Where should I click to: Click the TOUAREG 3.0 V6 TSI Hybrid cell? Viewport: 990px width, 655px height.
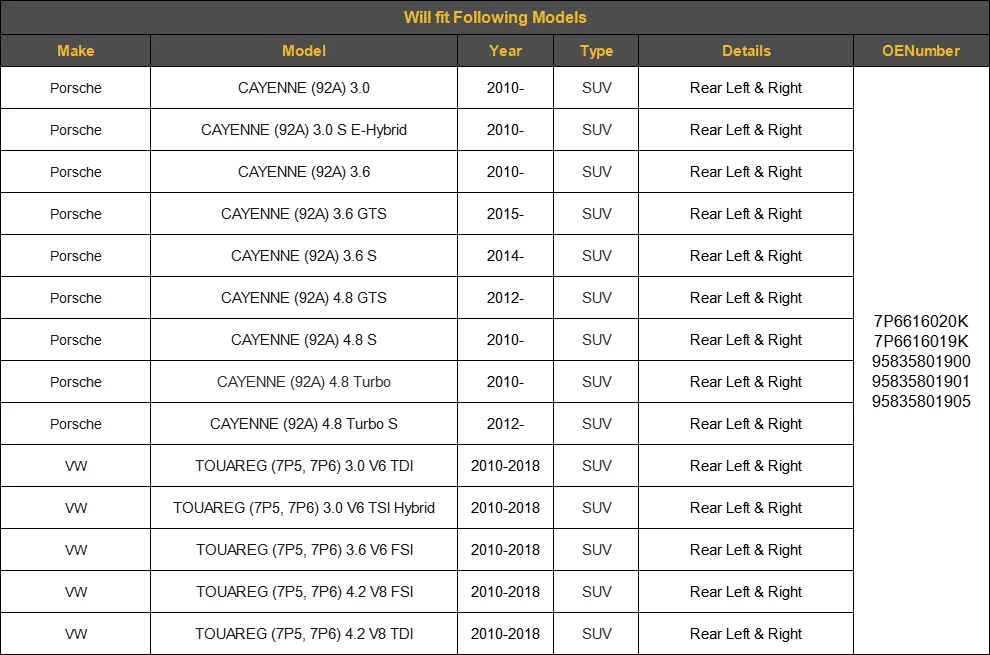coord(304,508)
